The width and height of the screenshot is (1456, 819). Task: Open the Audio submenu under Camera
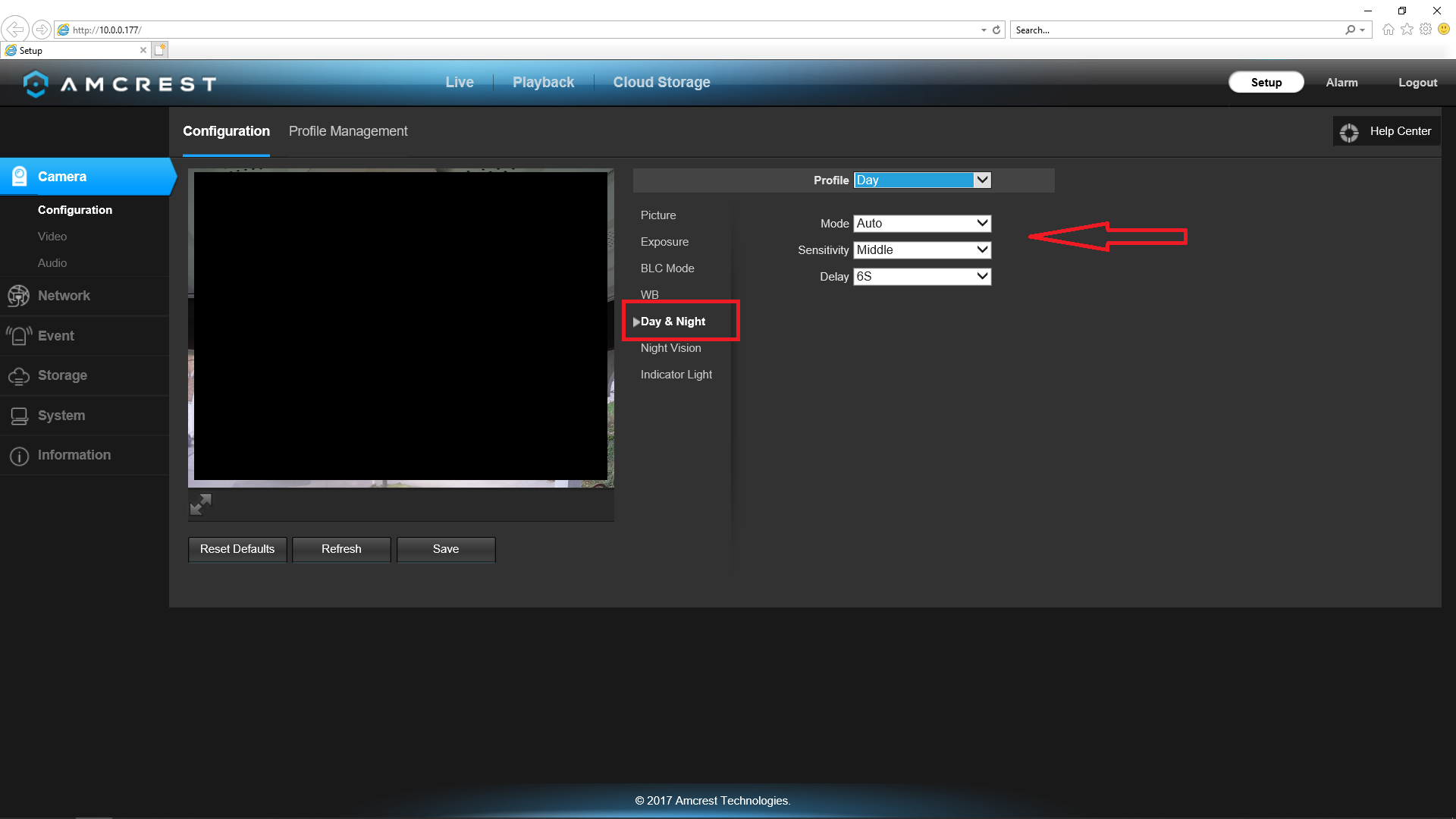tap(52, 263)
